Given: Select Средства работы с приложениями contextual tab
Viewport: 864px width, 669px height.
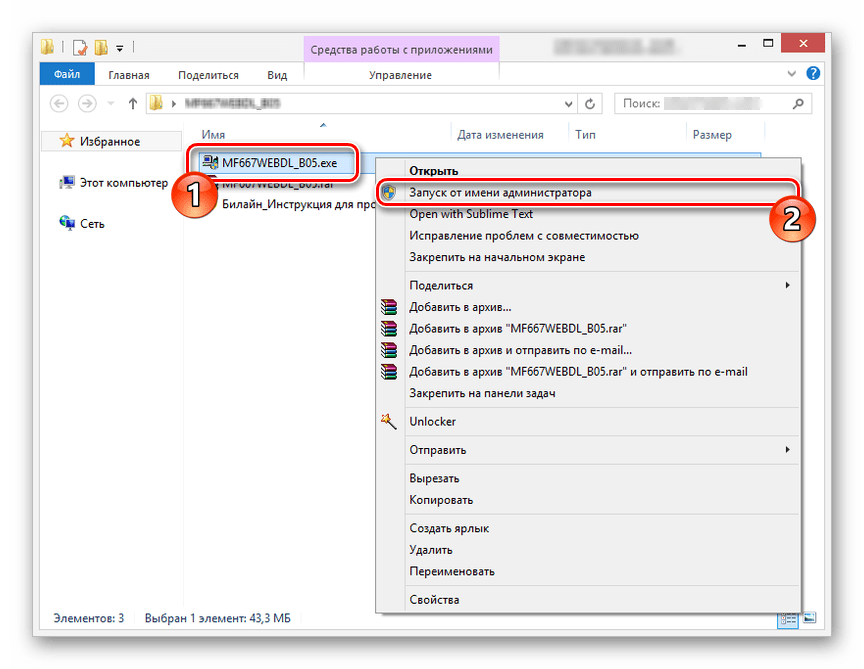Looking at the screenshot, I should (x=401, y=50).
